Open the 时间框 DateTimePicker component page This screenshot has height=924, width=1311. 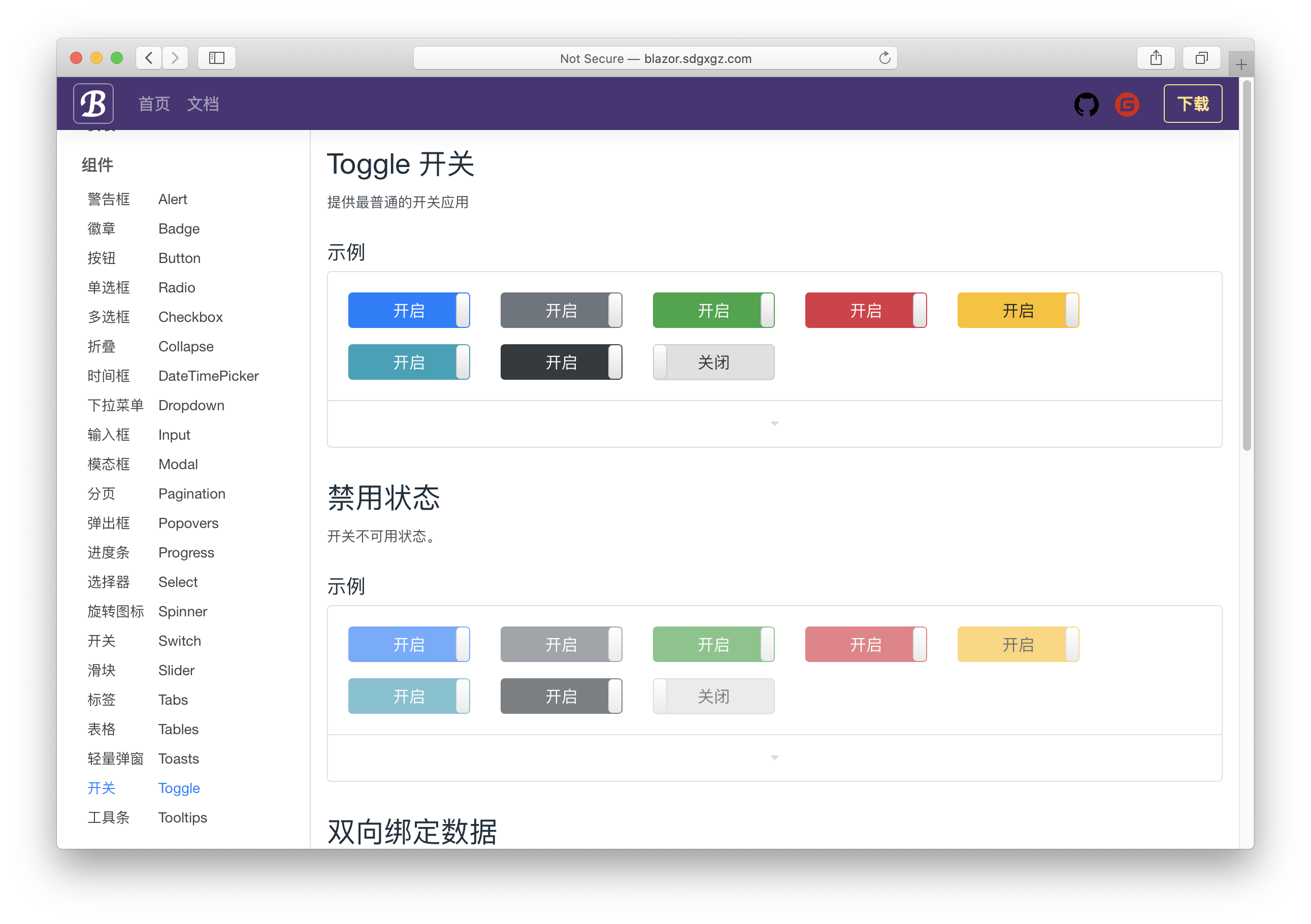pyautogui.click(x=208, y=376)
